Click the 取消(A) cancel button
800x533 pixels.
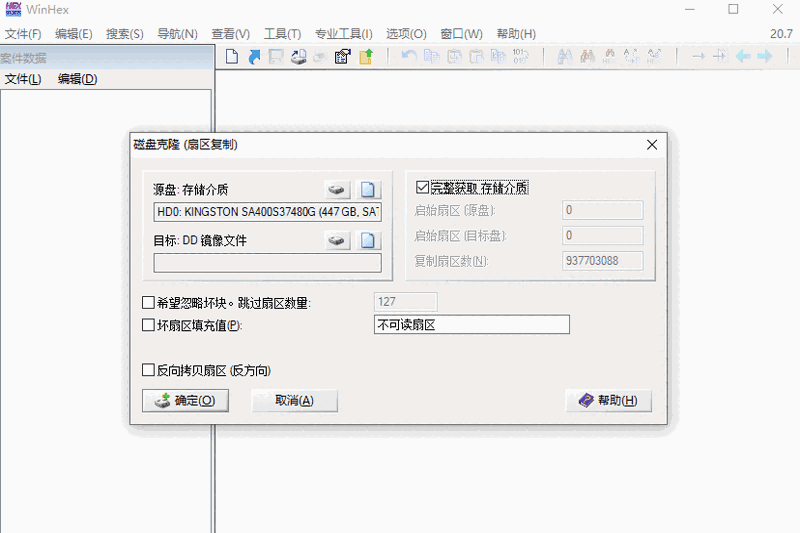pos(294,401)
